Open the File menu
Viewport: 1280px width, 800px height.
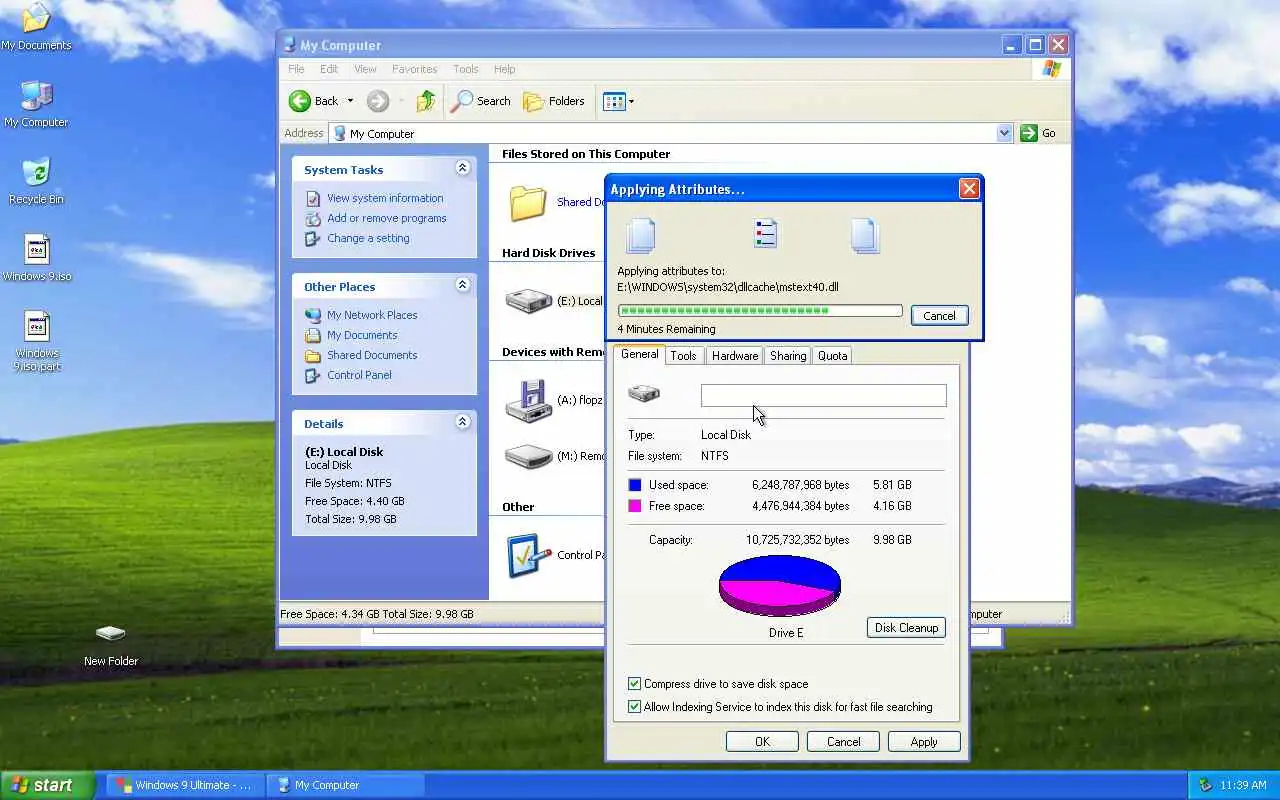[296, 69]
